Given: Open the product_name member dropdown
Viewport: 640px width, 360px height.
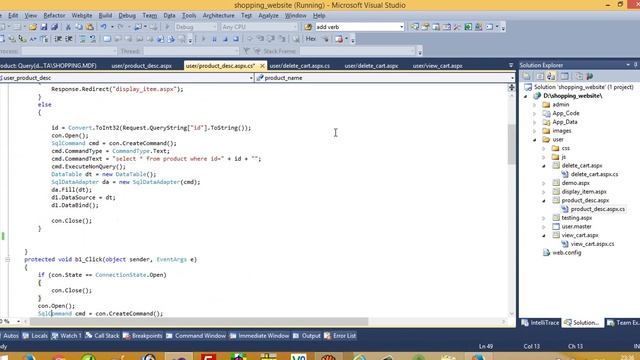Looking at the screenshot, I should click(512, 78).
